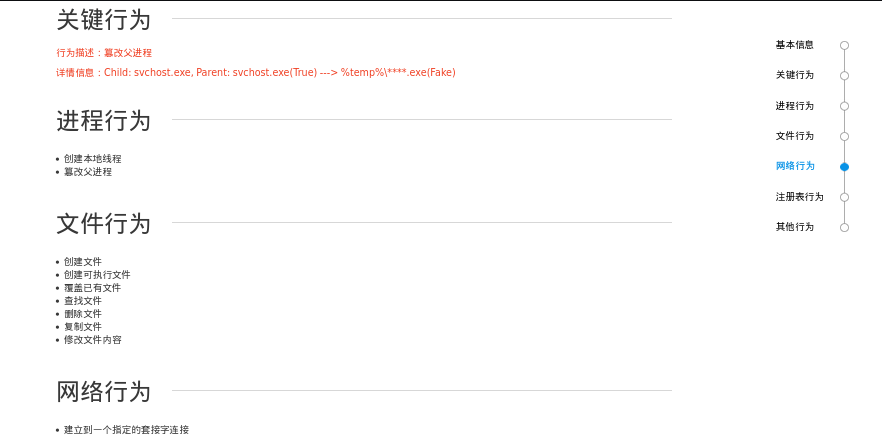The height and width of the screenshot is (444, 882).
Task: Click the circle marker beside 进程行为
Action: [844, 106]
